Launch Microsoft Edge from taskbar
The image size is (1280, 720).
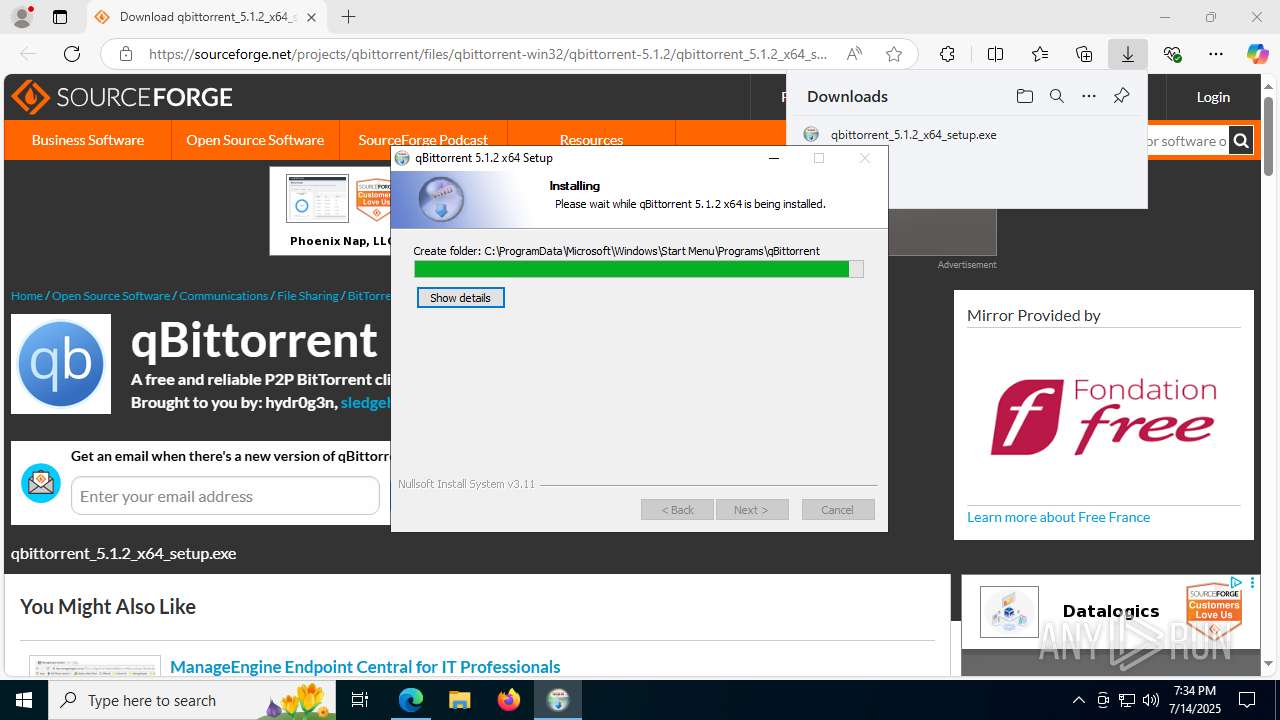(x=411, y=700)
